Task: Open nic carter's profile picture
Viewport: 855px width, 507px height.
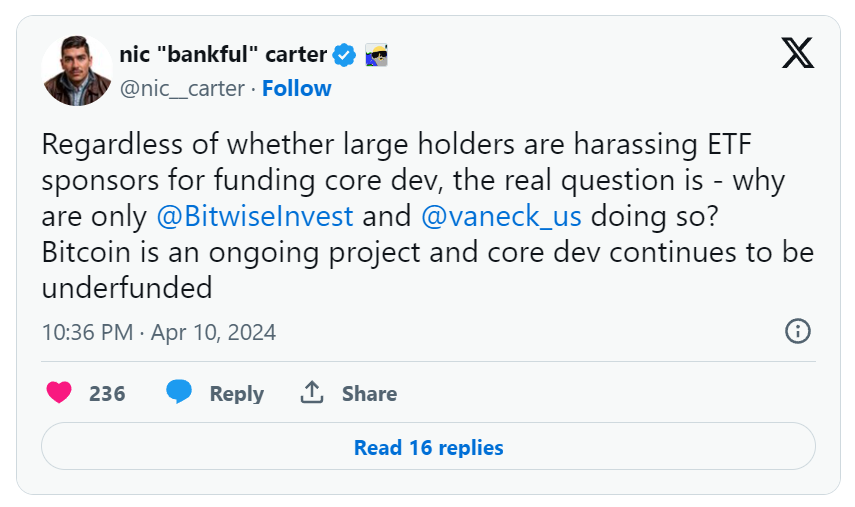Action: pos(77,71)
